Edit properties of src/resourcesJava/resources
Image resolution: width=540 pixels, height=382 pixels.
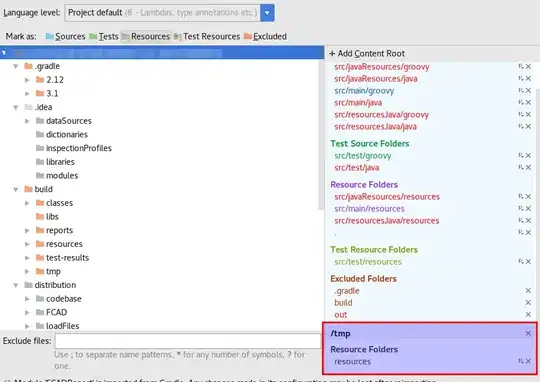point(521,220)
